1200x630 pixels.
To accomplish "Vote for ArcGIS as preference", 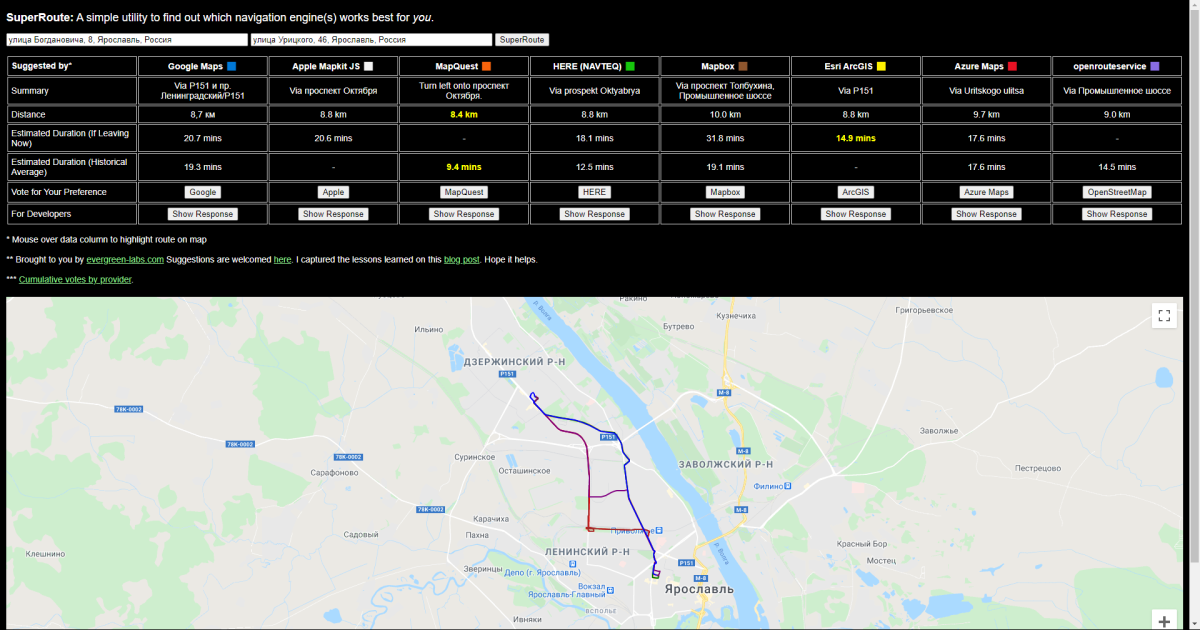I will coord(854,192).
